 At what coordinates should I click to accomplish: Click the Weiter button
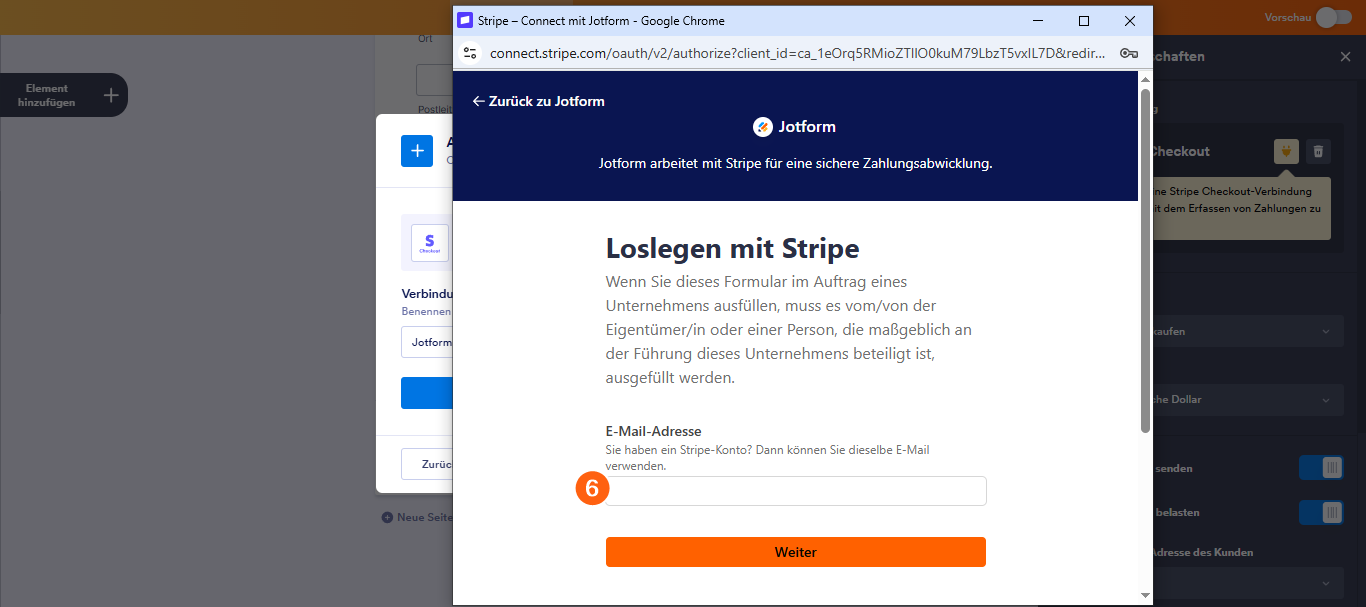click(x=795, y=552)
